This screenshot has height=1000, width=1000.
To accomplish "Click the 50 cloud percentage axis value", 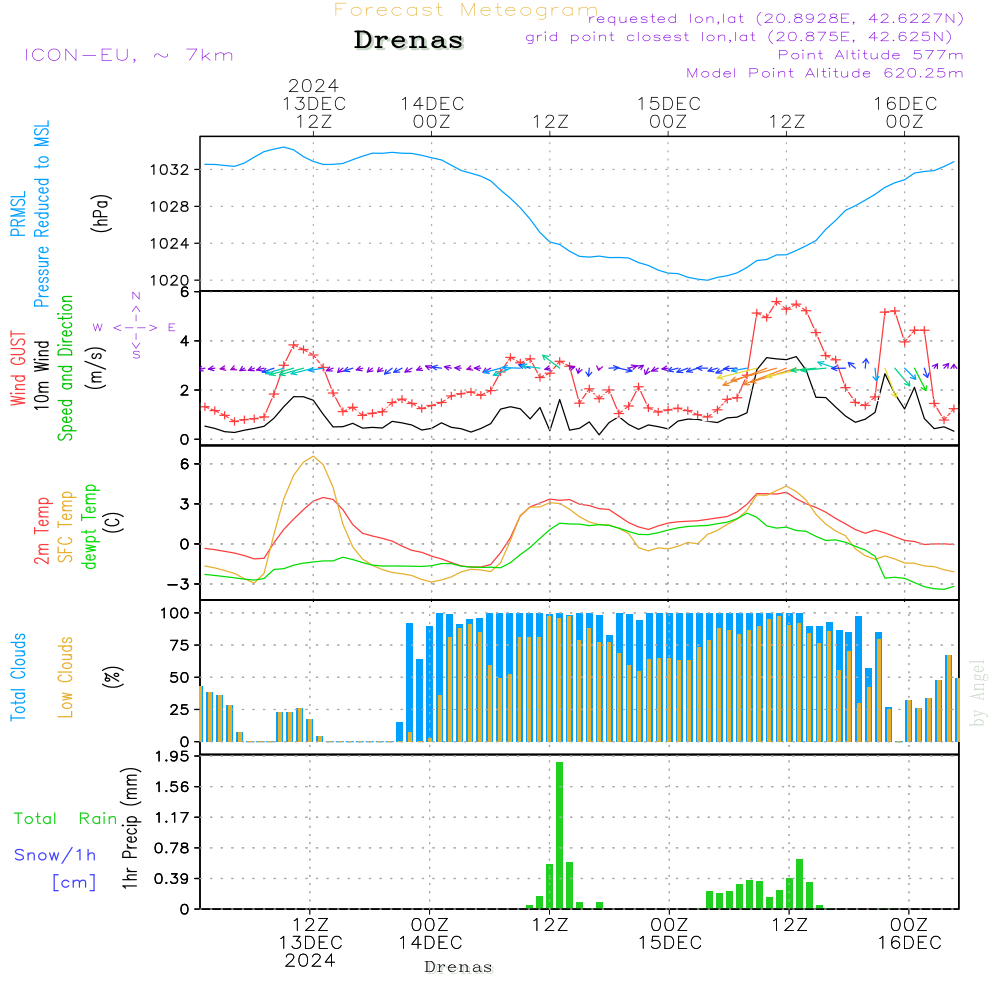I will pos(180,677).
